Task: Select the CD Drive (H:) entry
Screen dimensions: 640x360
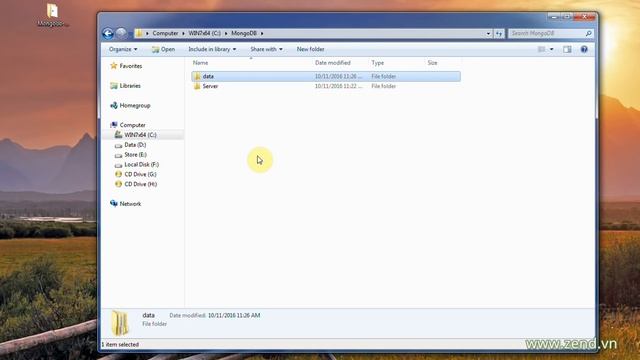Action: click(x=140, y=184)
